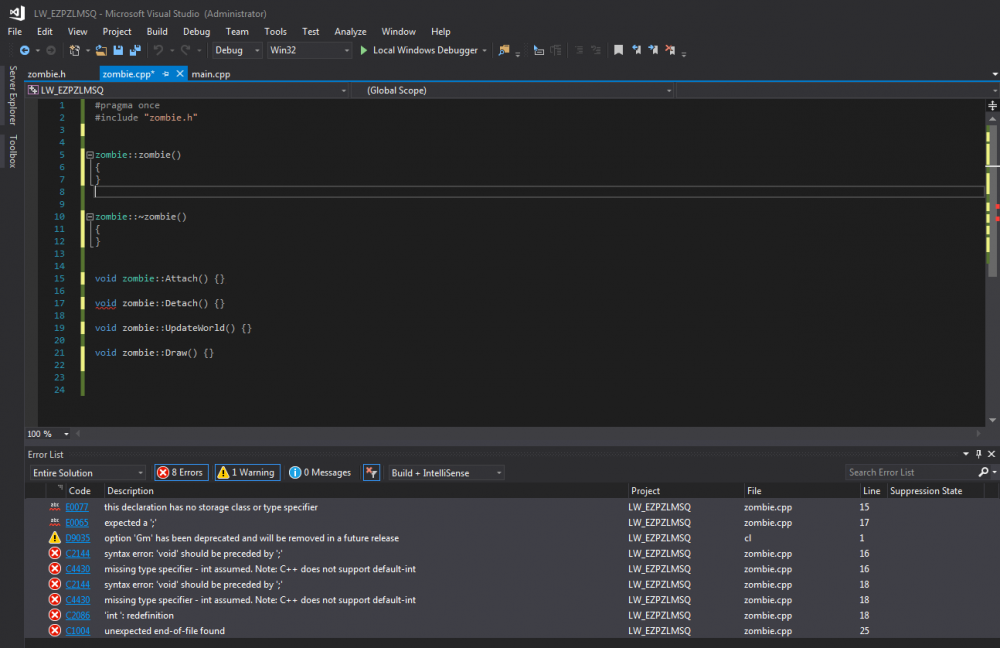Click the New Project toolbar icon
The height and width of the screenshot is (648, 1000).
(x=75, y=50)
